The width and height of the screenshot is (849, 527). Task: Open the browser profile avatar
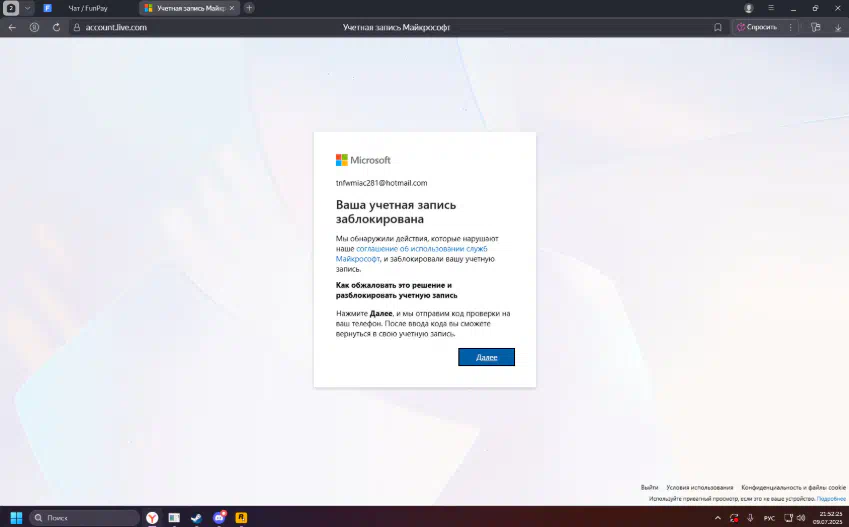click(x=749, y=8)
